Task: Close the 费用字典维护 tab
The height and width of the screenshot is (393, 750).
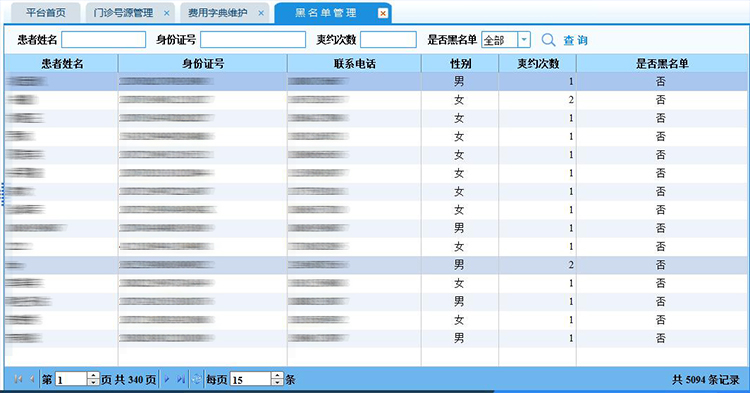Action: tap(261, 13)
